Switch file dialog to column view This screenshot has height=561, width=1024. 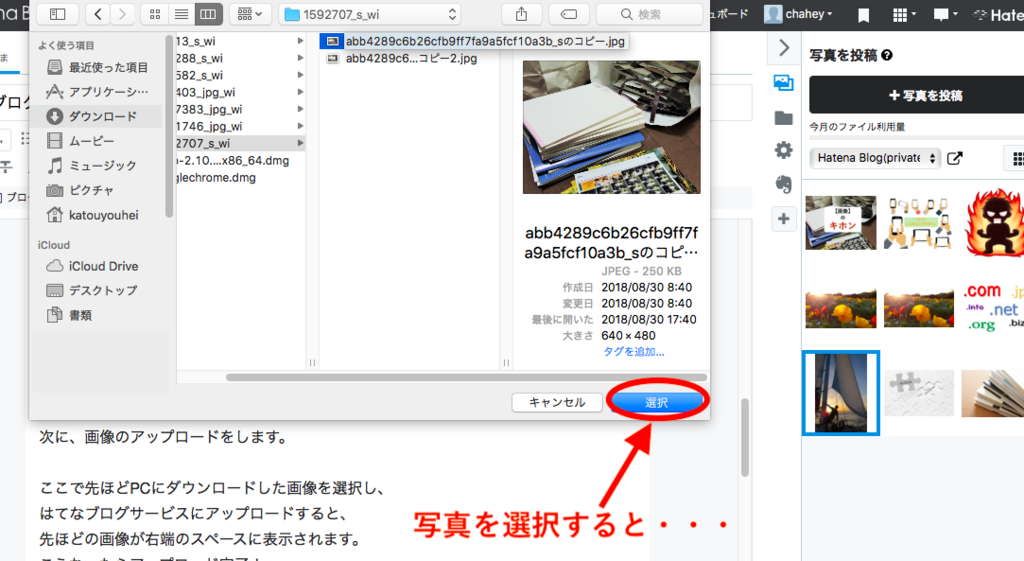click(x=208, y=14)
